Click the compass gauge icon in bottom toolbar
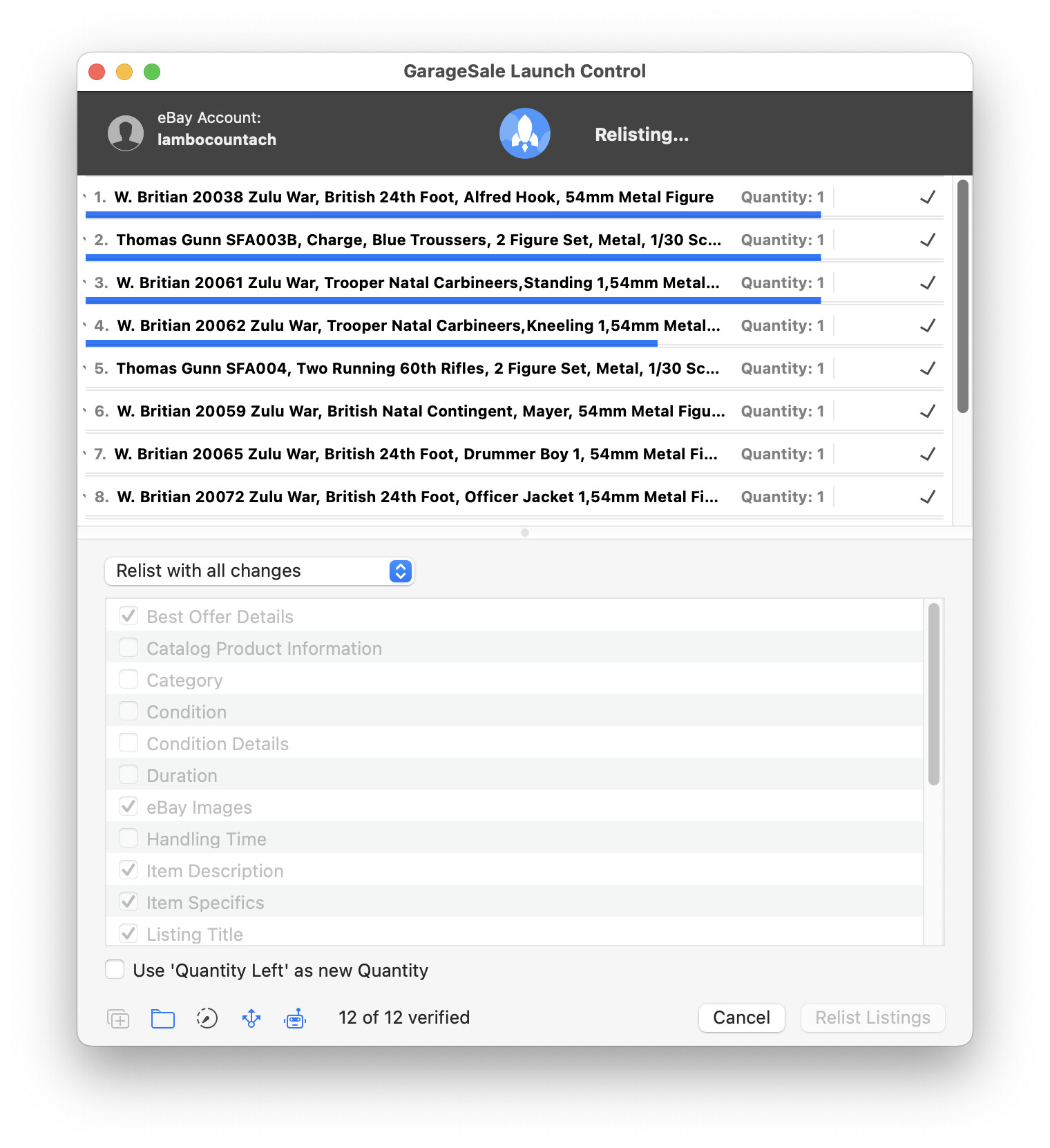 click(x=207, y=1018)
